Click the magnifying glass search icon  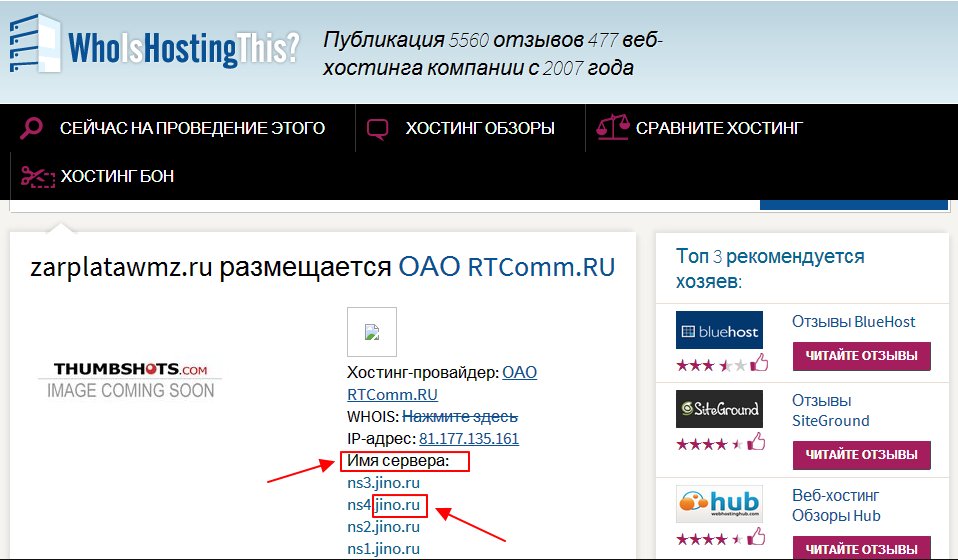click(x=32, y=128)
